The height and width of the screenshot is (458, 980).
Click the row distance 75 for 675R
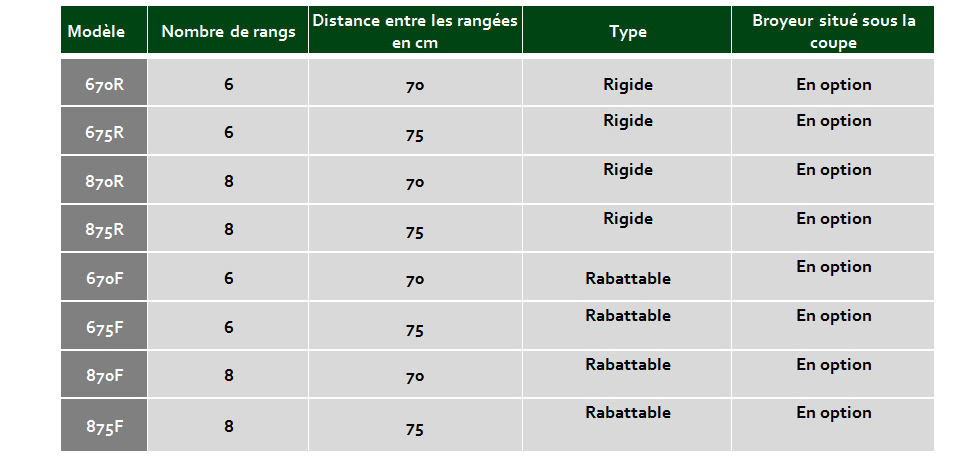coord(415,131)
